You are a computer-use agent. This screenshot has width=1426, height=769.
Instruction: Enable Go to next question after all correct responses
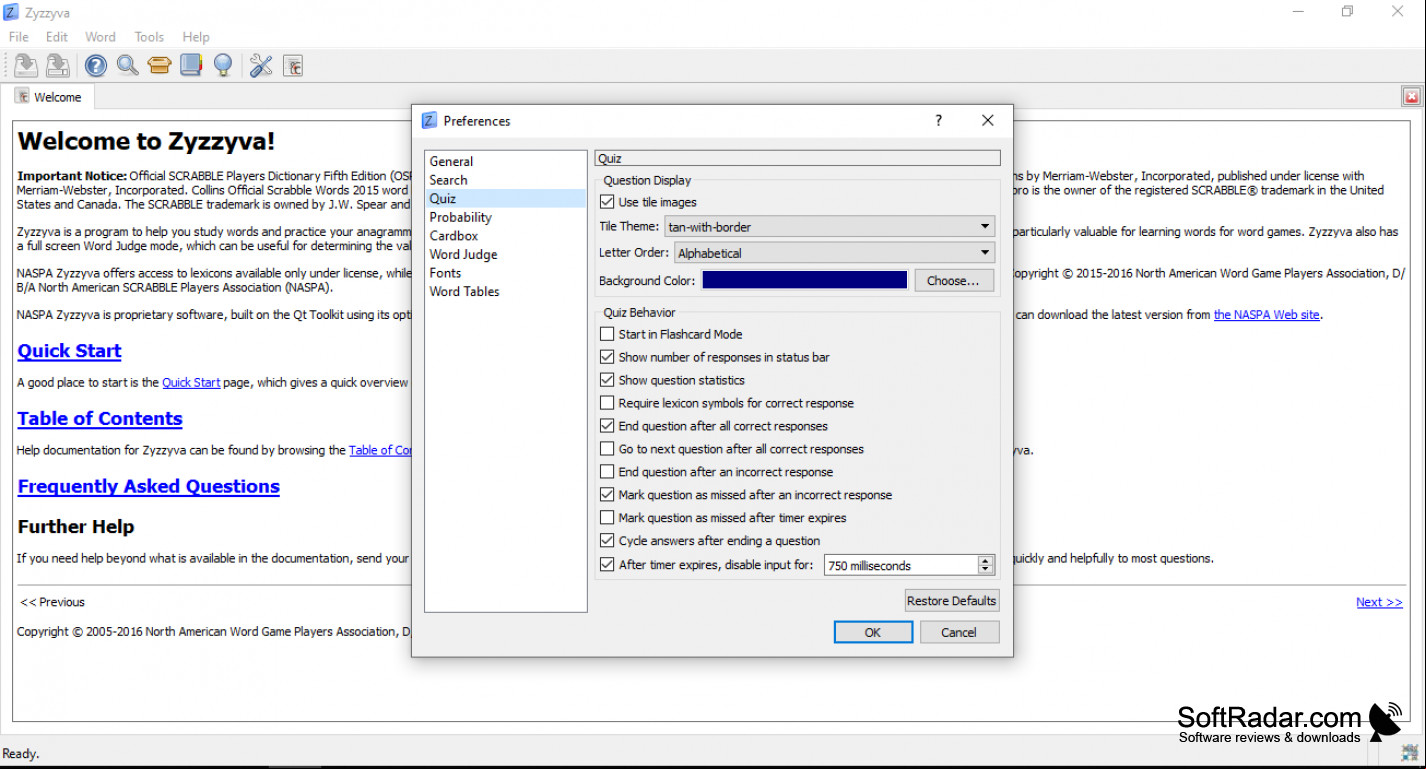click(x=607, y=449)
